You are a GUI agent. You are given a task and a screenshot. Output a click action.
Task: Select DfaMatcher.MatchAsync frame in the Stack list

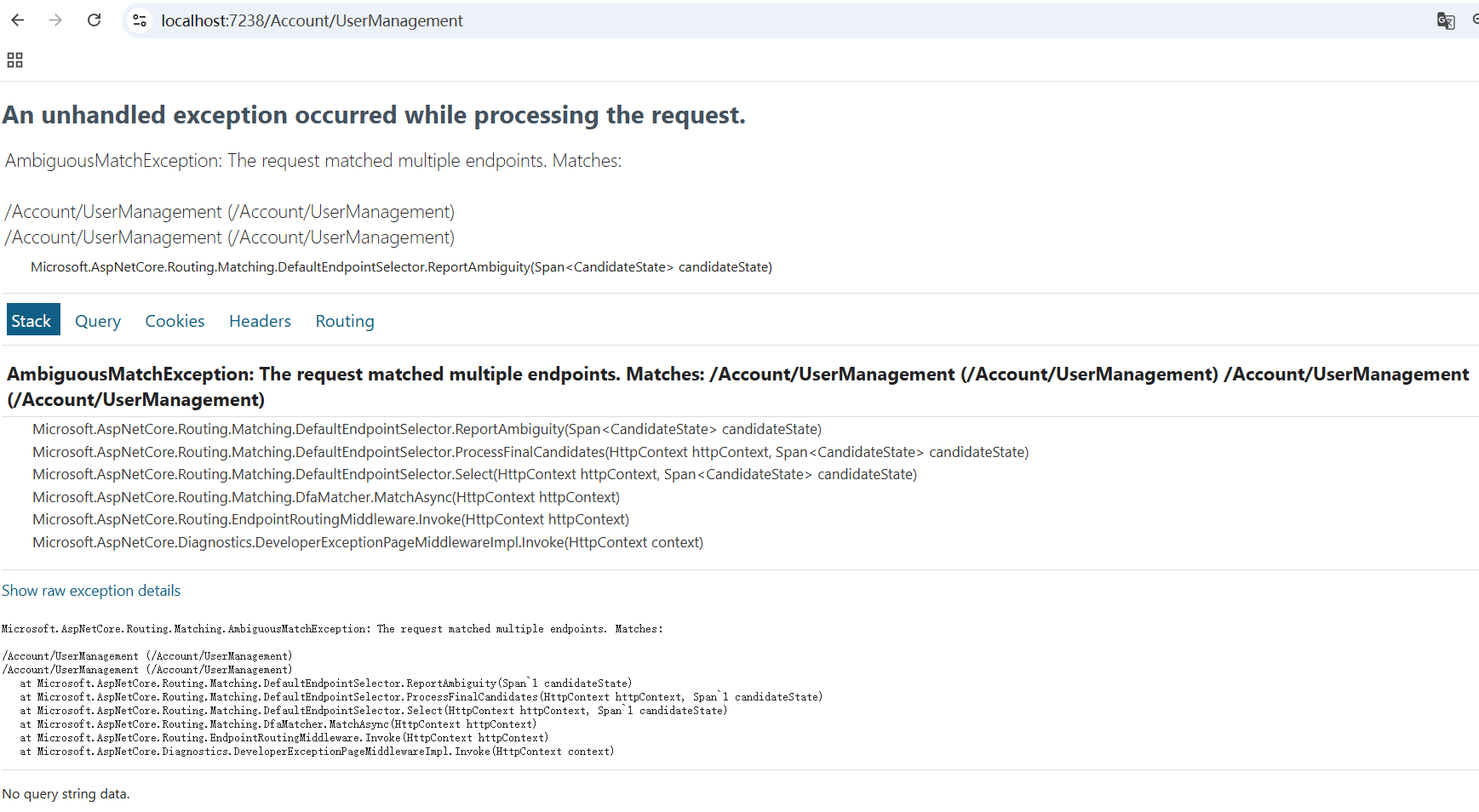click(x=325, y=497)
